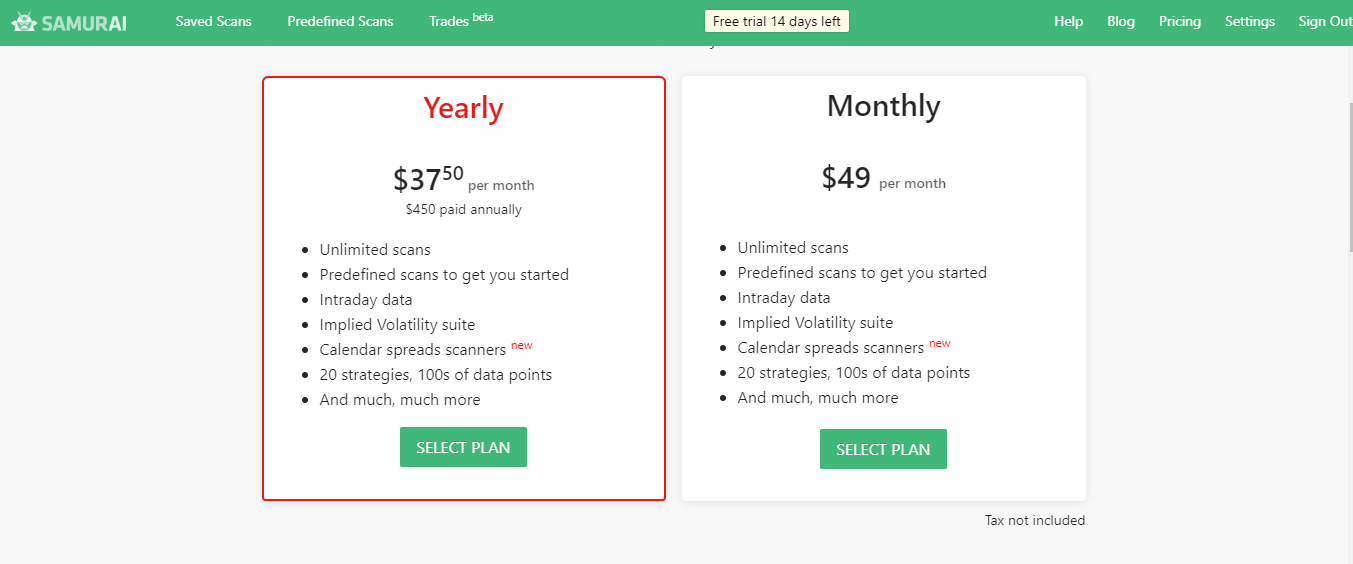
Task: Click the red Yearly plan heading
Action: [463, 108]
